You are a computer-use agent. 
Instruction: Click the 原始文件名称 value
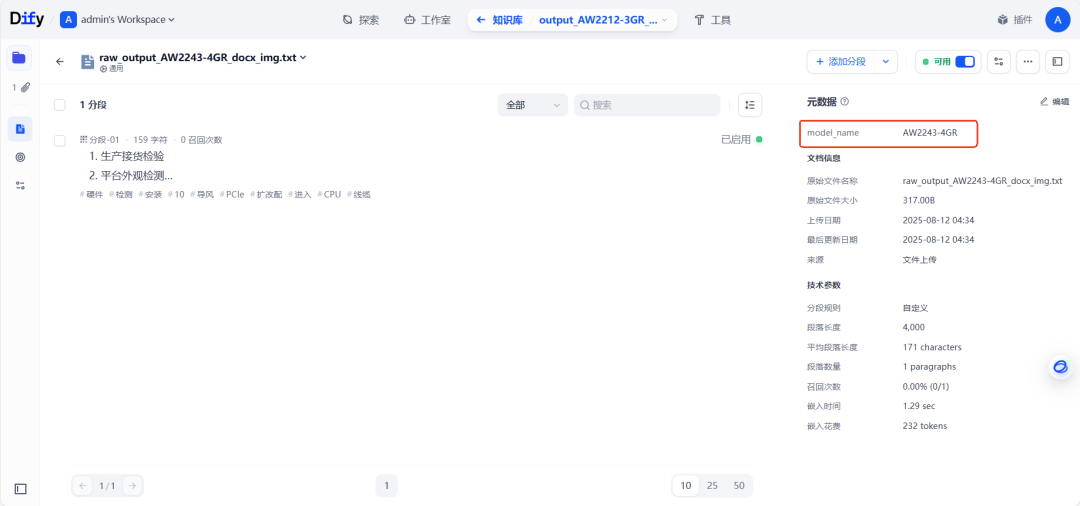point(982,180)
